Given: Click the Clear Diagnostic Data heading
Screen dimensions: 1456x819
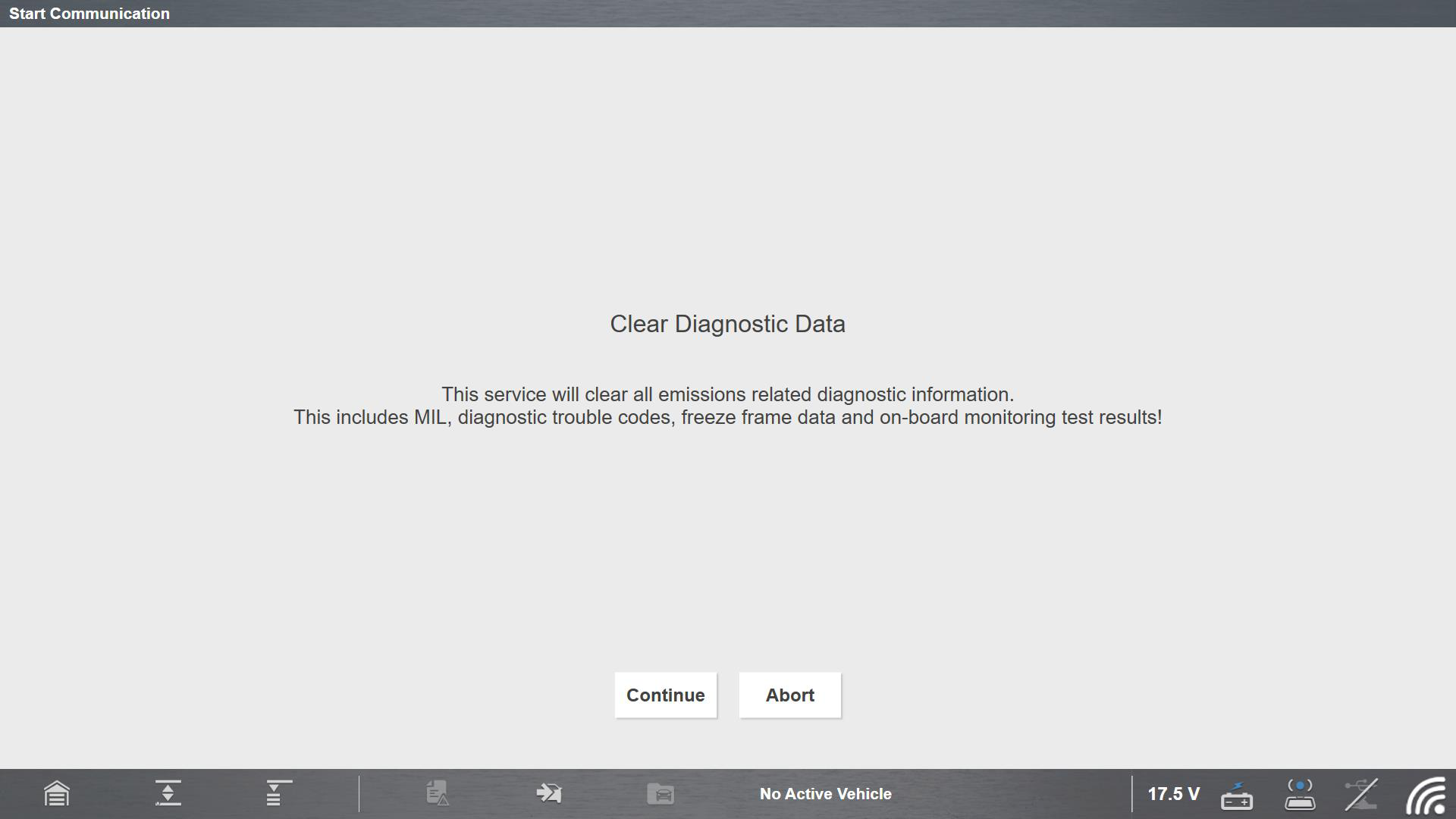Looking at the screenshot, I should [x=727, y=324].
